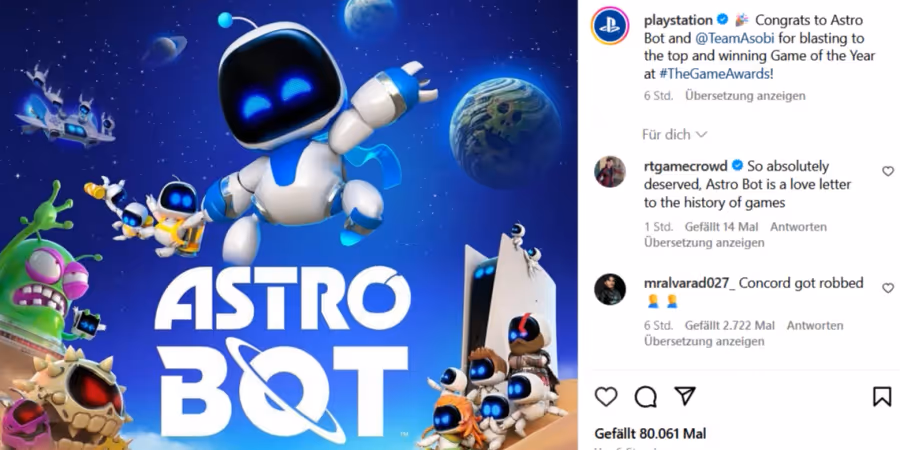Expand the 'Für dich' comment sorting dropdown

674,135
